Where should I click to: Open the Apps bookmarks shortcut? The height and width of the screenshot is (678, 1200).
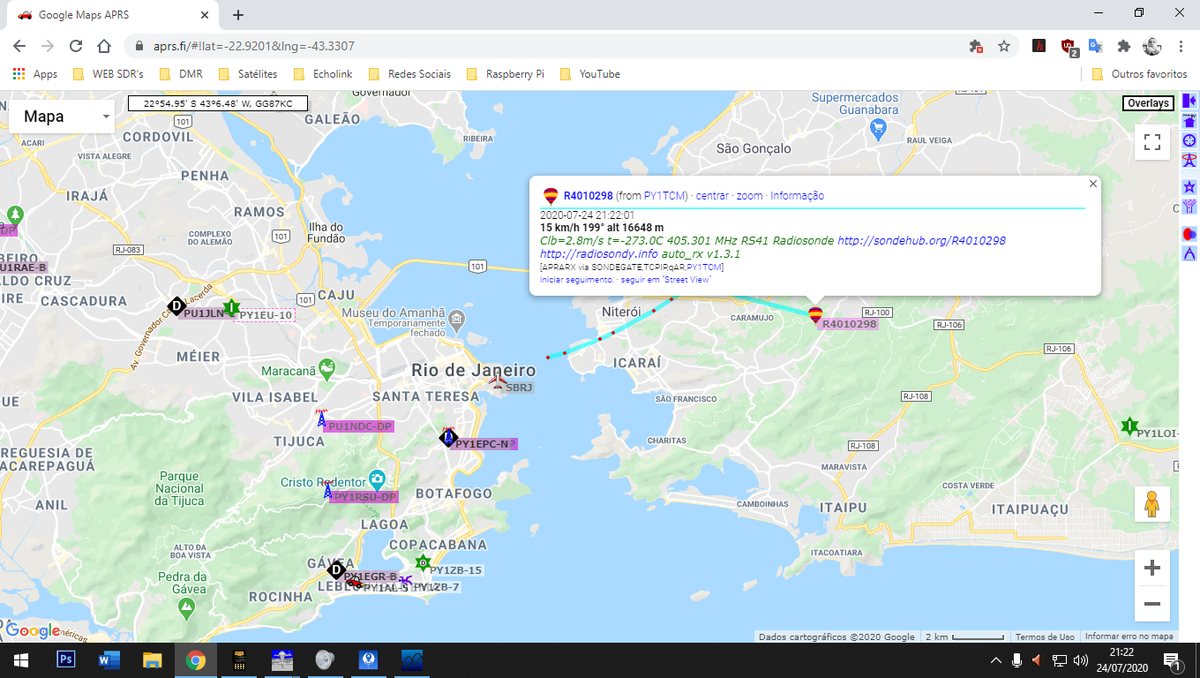coord(35,74)
